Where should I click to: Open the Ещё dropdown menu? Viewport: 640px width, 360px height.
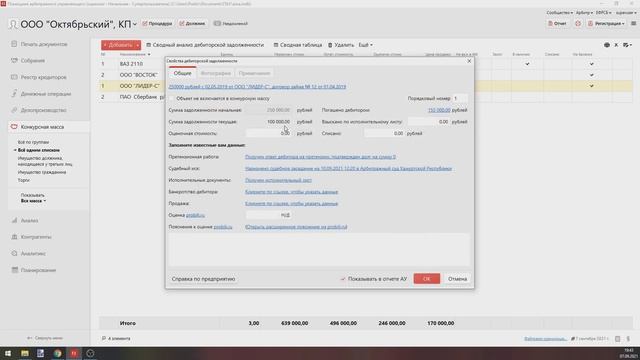(365, 45)
